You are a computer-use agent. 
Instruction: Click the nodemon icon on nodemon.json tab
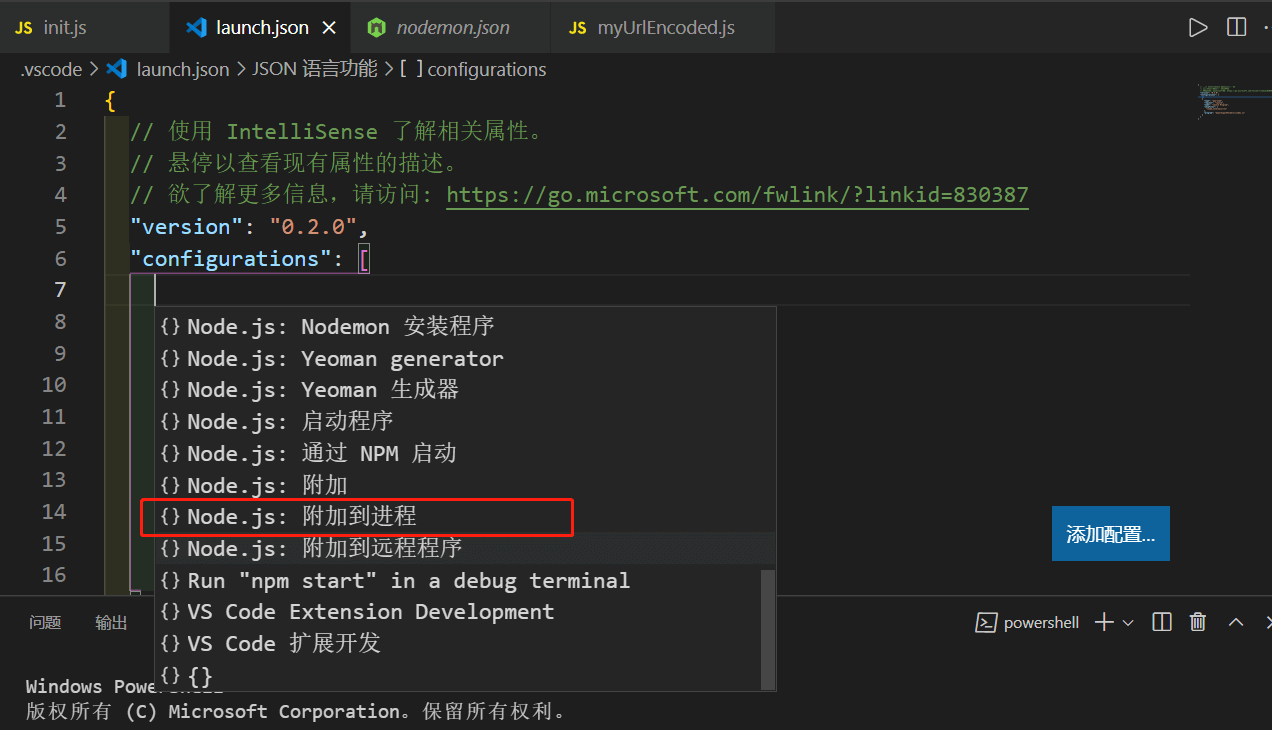click(x=376, y=27)
